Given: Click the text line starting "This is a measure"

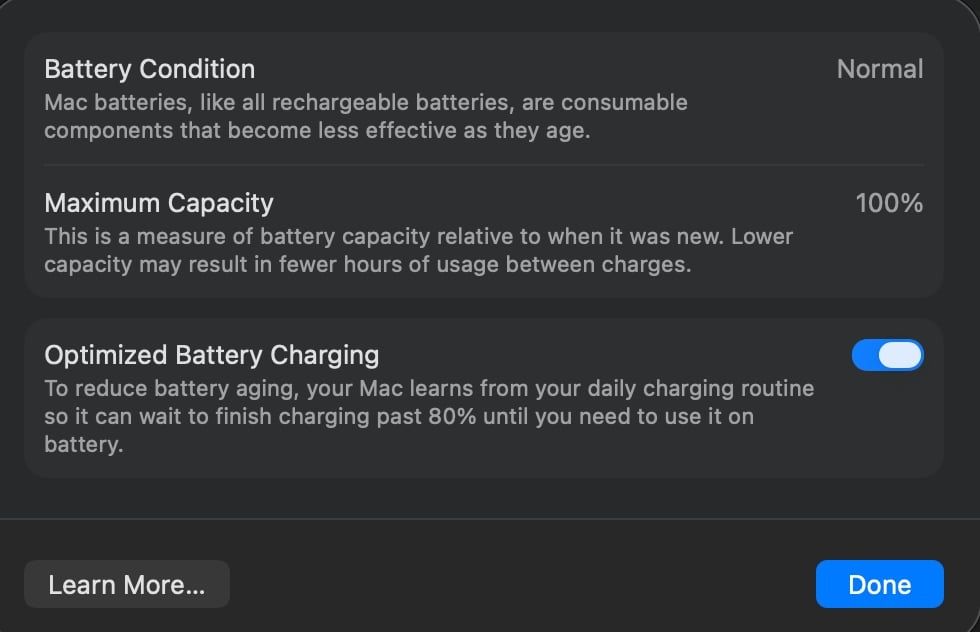Looking at the screenshot, I should 418,237.
